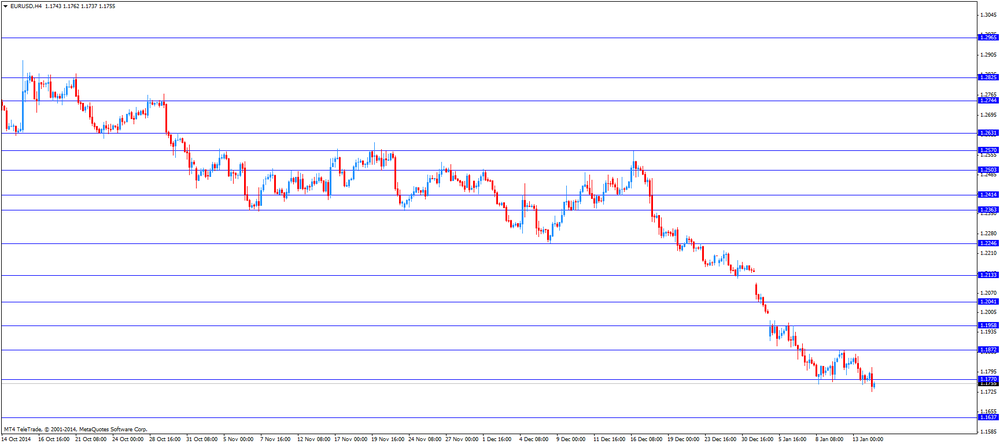The height and width of the screenshot is (444, 1000).
Task: Select the 1.2246 horizontal line price label
Action: [989, 243]
